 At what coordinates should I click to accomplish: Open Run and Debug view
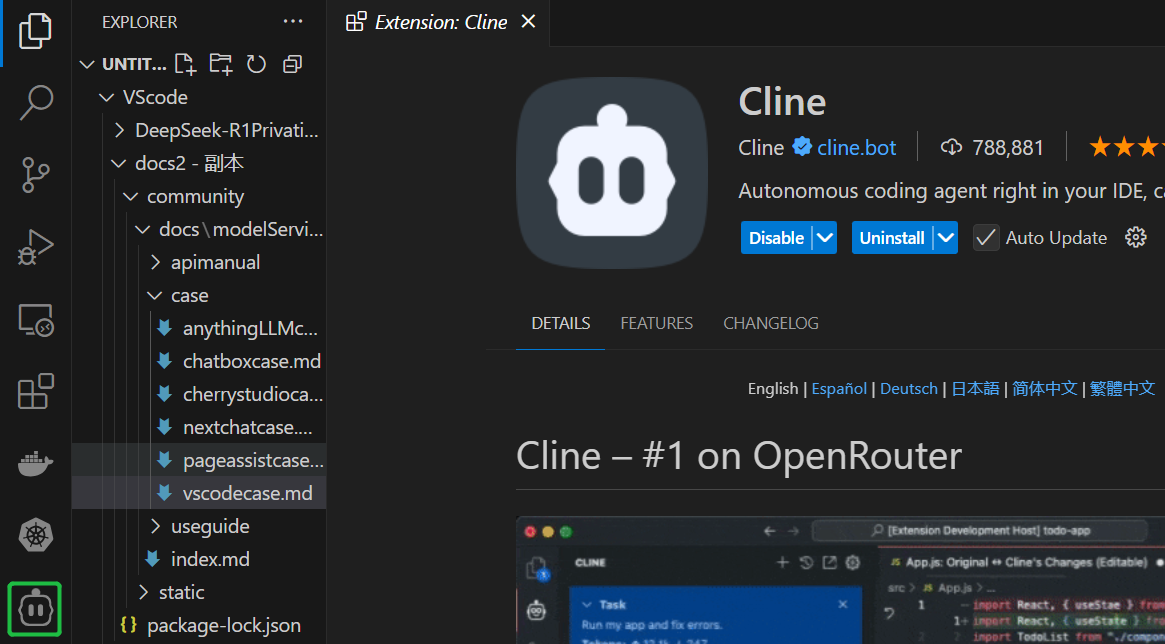pos(36,247)
